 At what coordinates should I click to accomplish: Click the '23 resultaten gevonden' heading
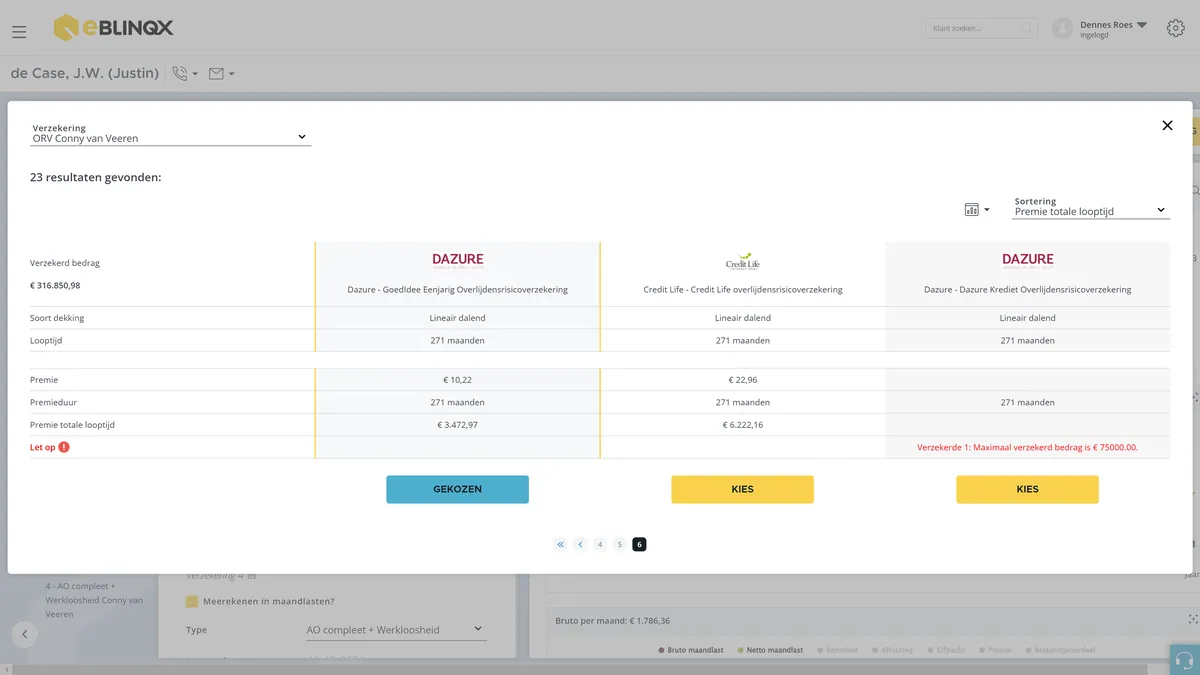pos(96,177)
